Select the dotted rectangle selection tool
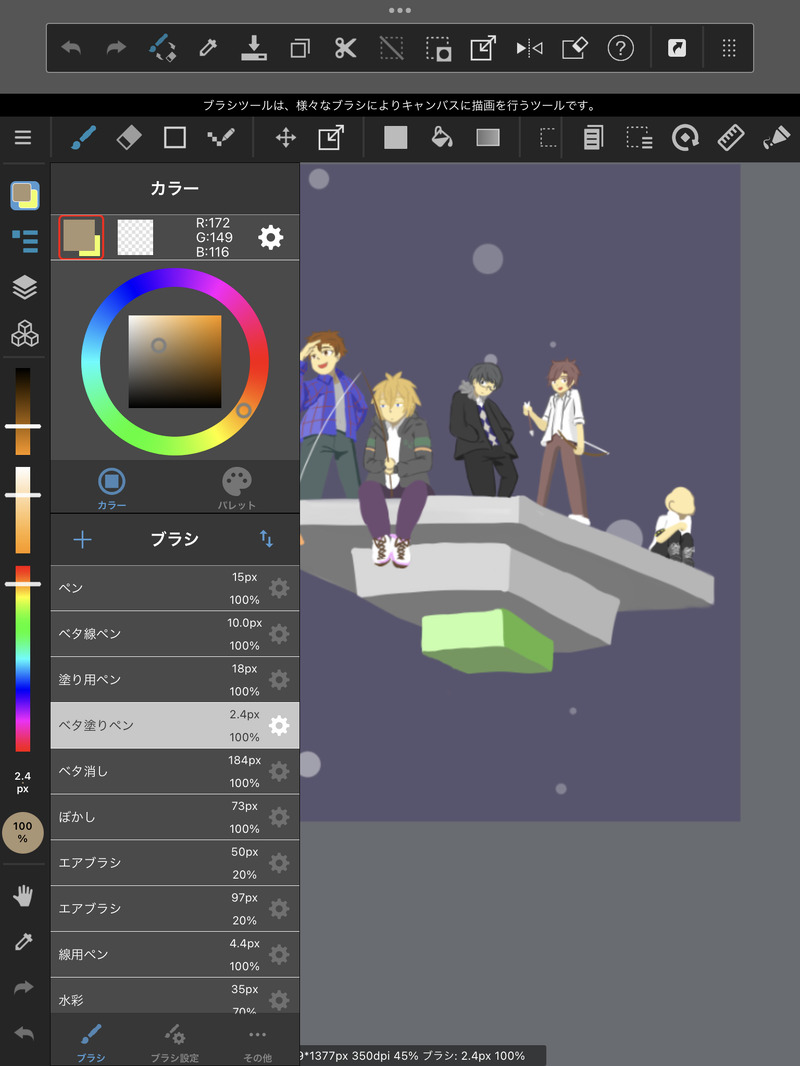This screenshot has height=1066, width=800. tap(548, 137)
